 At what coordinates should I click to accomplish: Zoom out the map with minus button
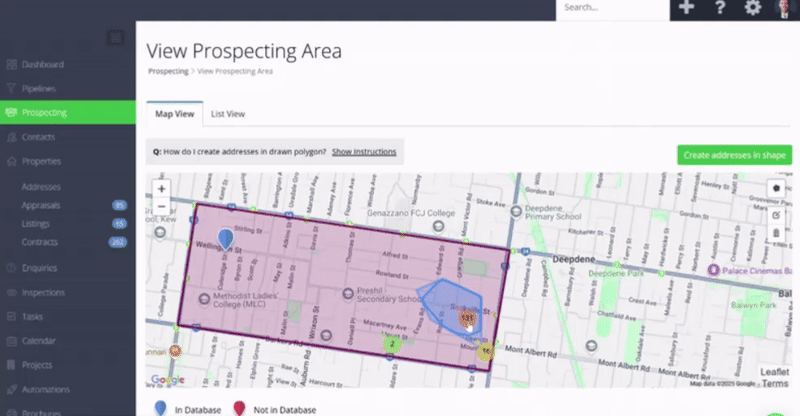coord(161,206)
